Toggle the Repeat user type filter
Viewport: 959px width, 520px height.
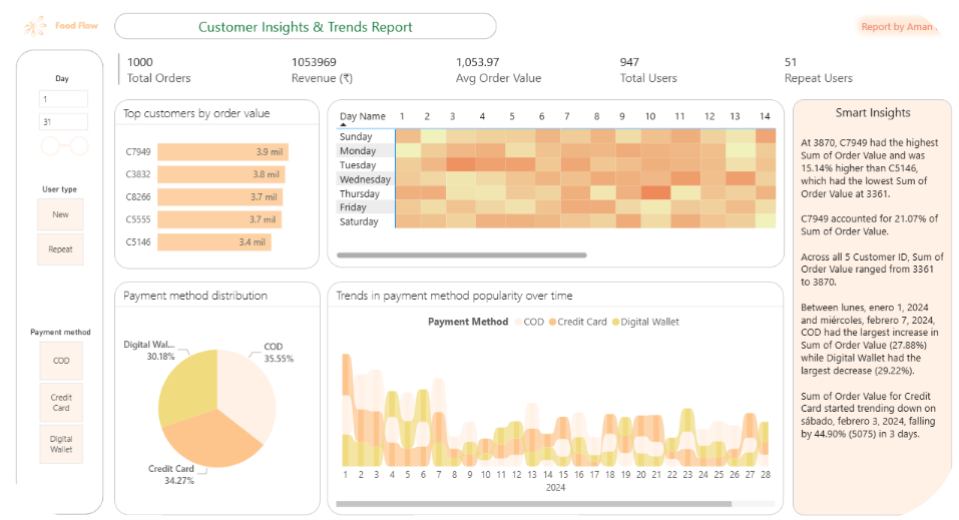point(61,249)
